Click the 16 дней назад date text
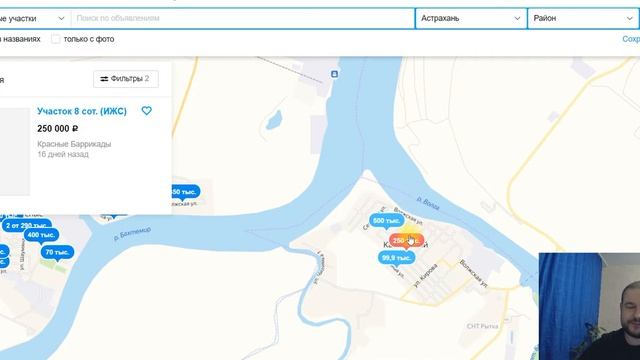 coord(63,154)
